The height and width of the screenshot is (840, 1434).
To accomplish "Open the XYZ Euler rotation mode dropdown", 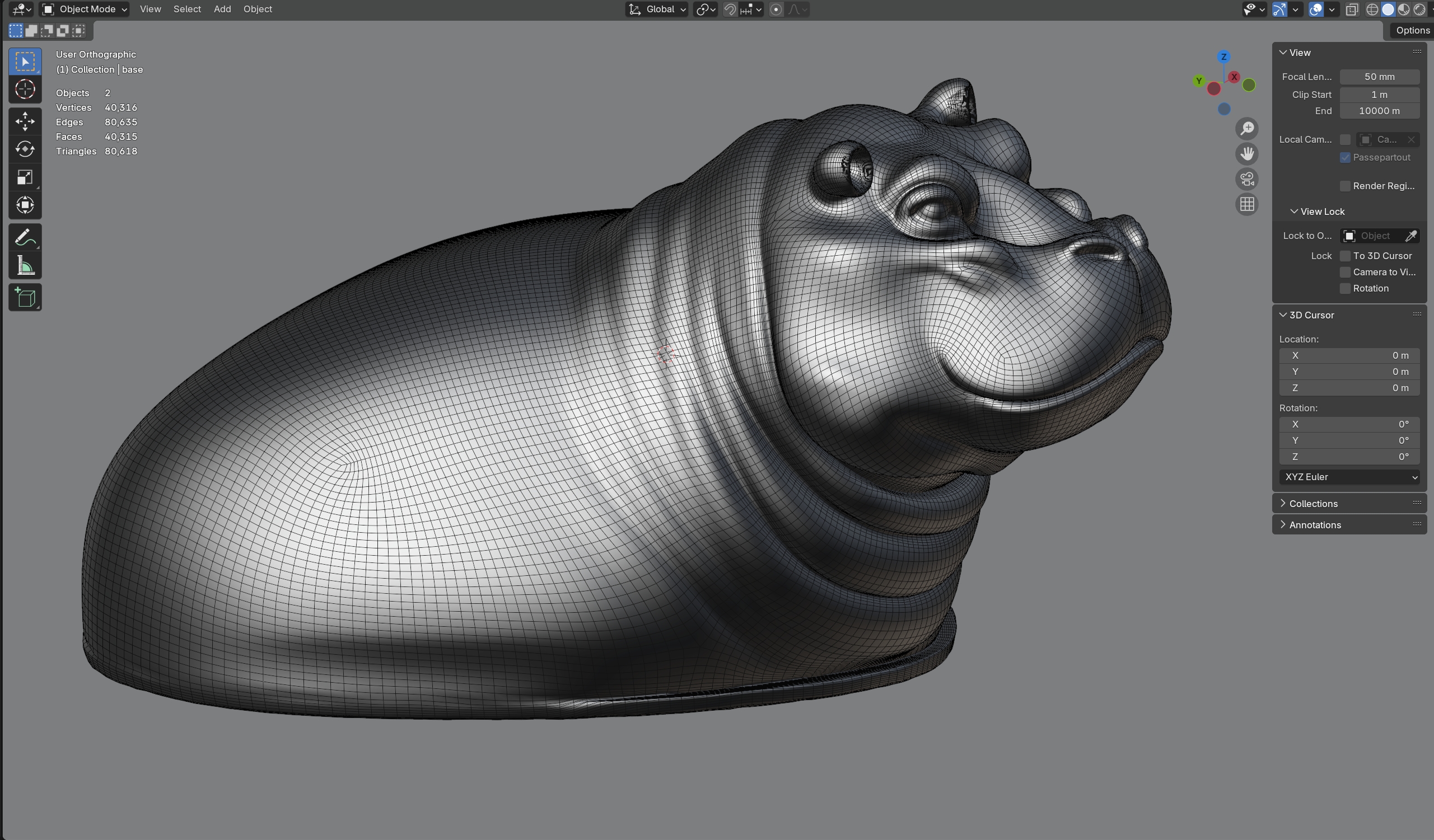I will tap(1349, 477).
